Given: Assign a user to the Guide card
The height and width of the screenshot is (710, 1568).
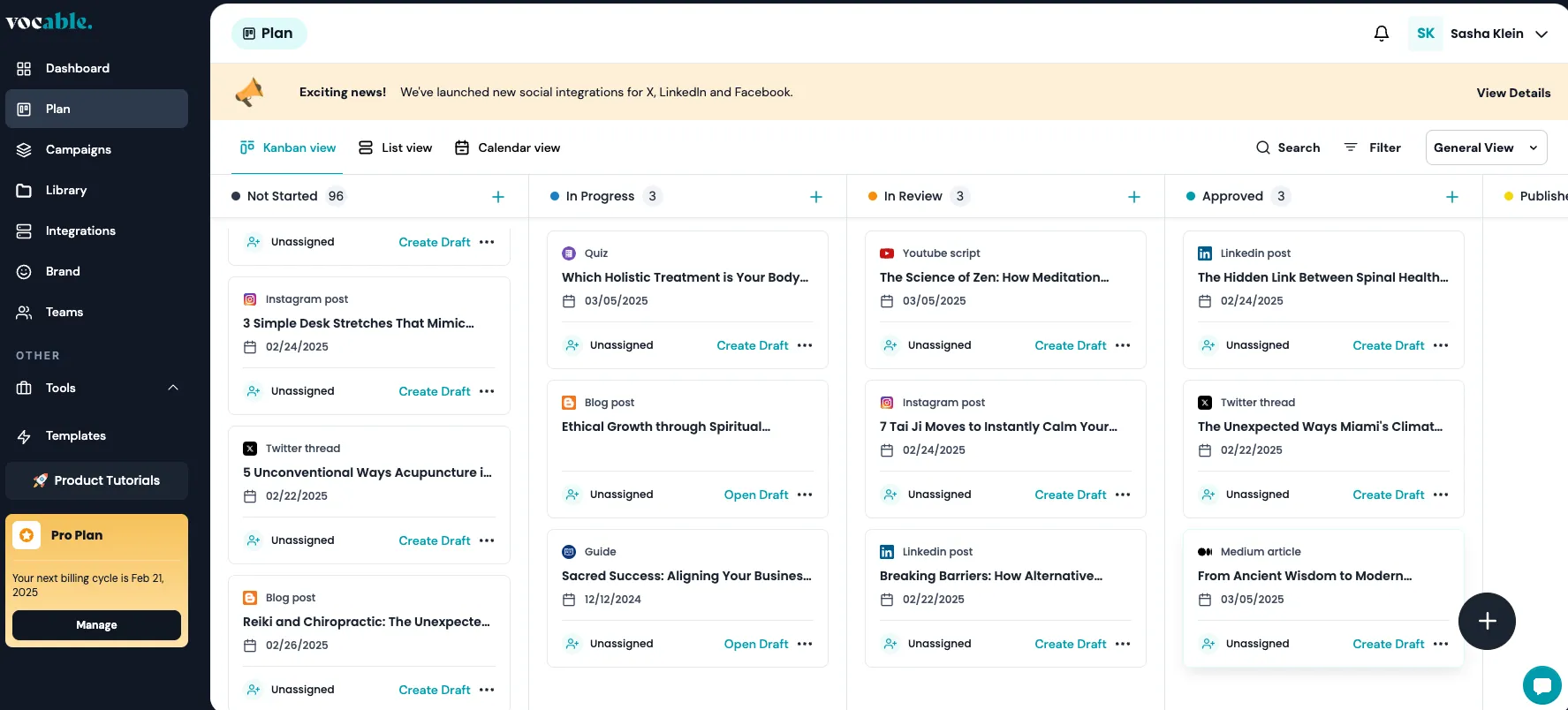Looking at the screenshot, I should pos(572,644).
